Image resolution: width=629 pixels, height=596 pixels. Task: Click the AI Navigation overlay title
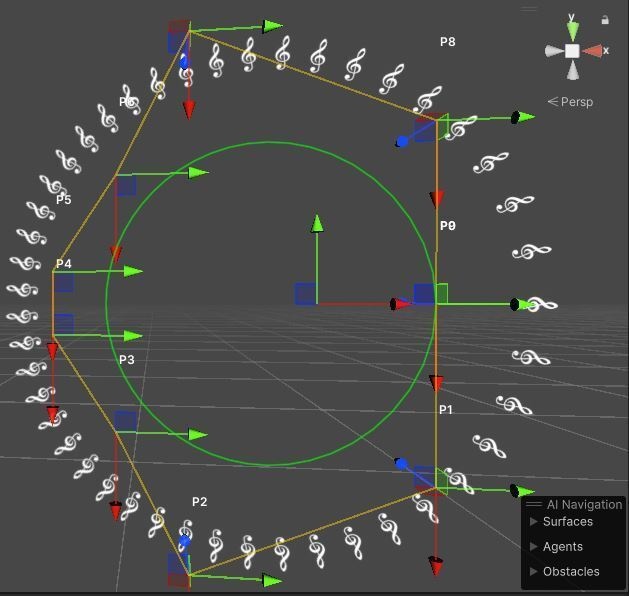(584, 504)
